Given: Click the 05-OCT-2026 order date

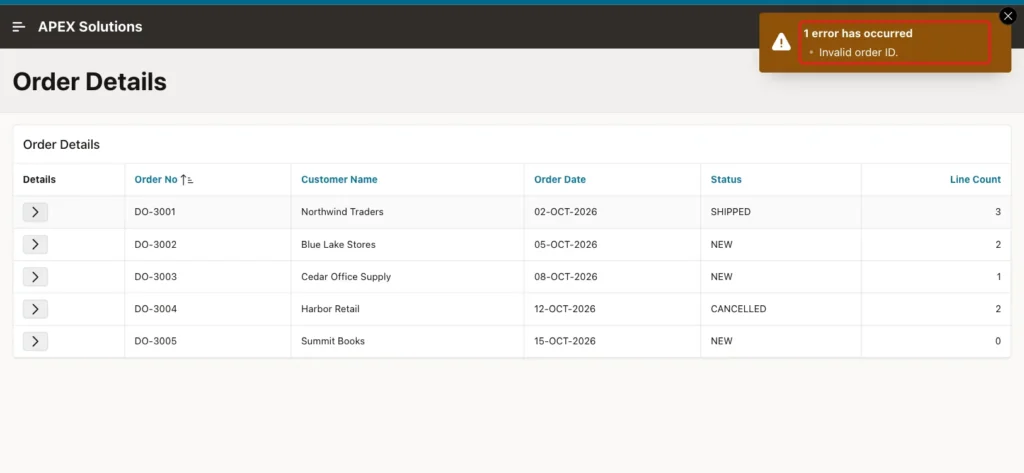Looking at the screenshot, I should point(566,244).
